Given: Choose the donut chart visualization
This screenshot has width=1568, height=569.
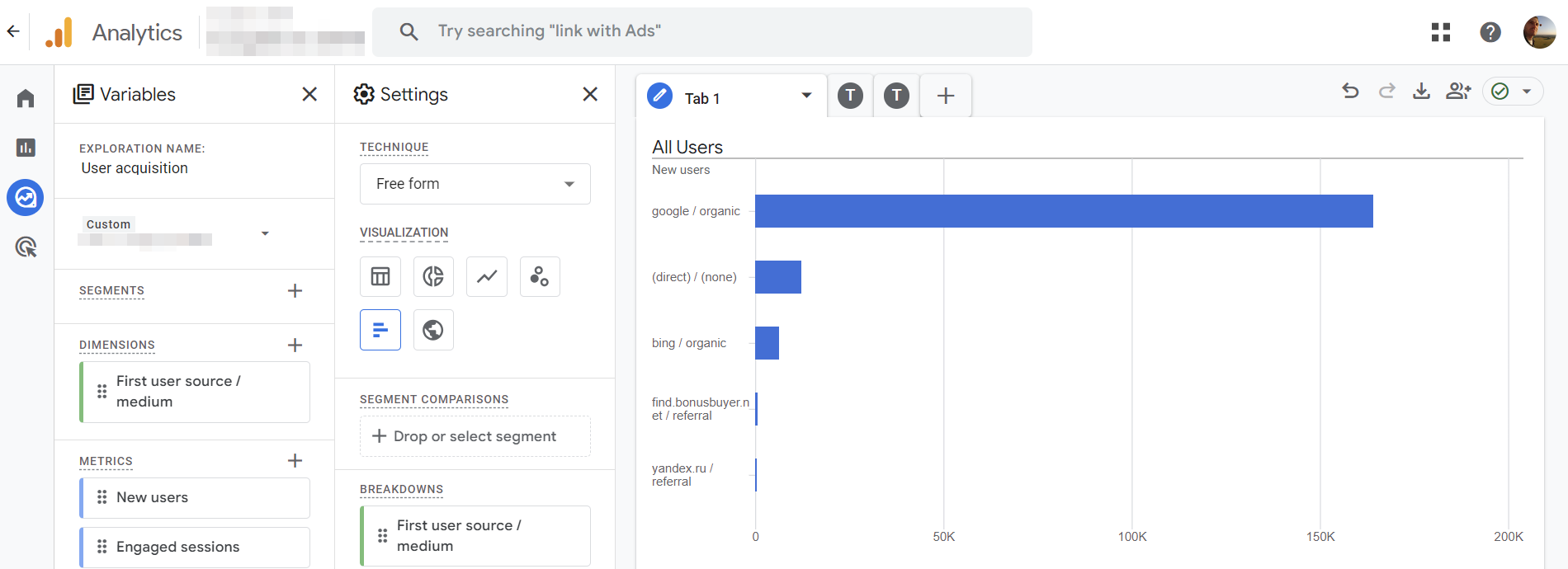Looking at the screenshot, I should (433, 276).
